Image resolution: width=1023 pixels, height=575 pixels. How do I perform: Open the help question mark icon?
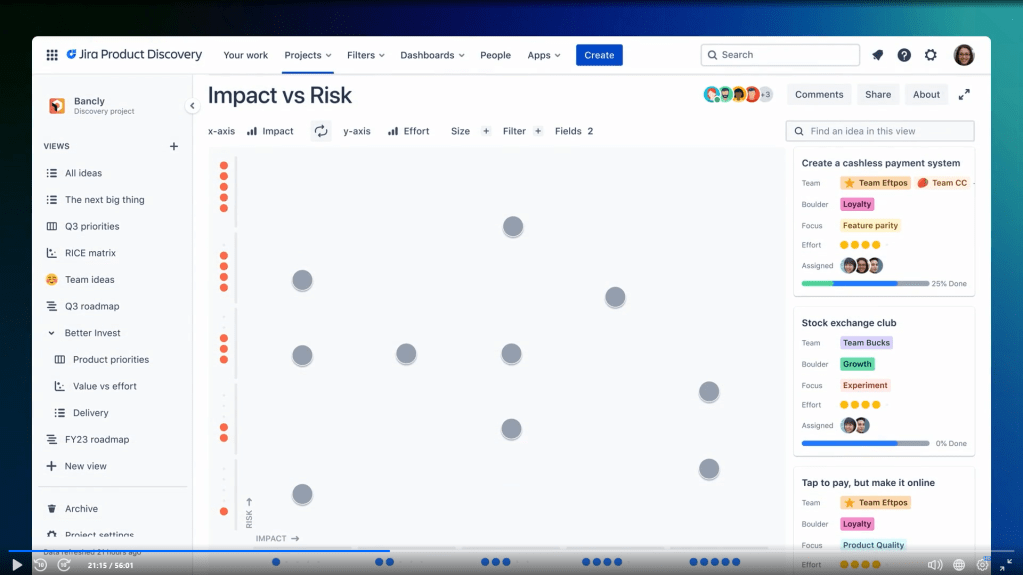[x=904, y=55]
